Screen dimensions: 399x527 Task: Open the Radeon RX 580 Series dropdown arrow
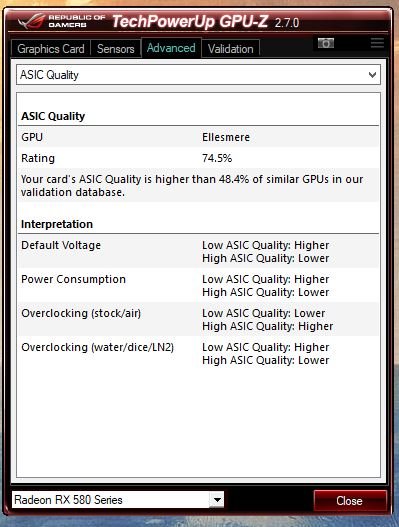pyautogui.click(x=217, y=500)
